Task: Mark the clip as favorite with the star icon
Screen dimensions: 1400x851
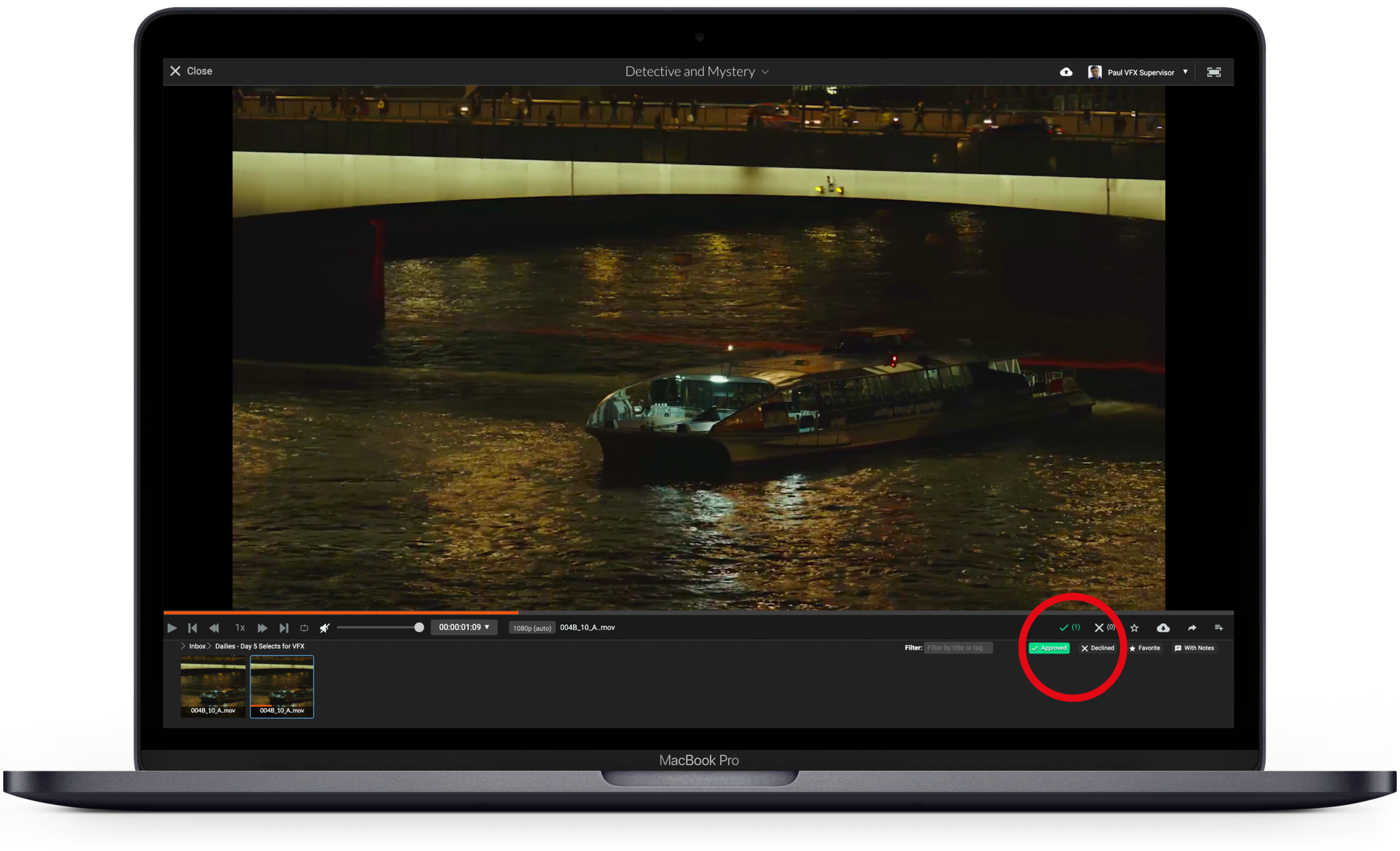Action: pyautogui.click(x=1134, y=628)
